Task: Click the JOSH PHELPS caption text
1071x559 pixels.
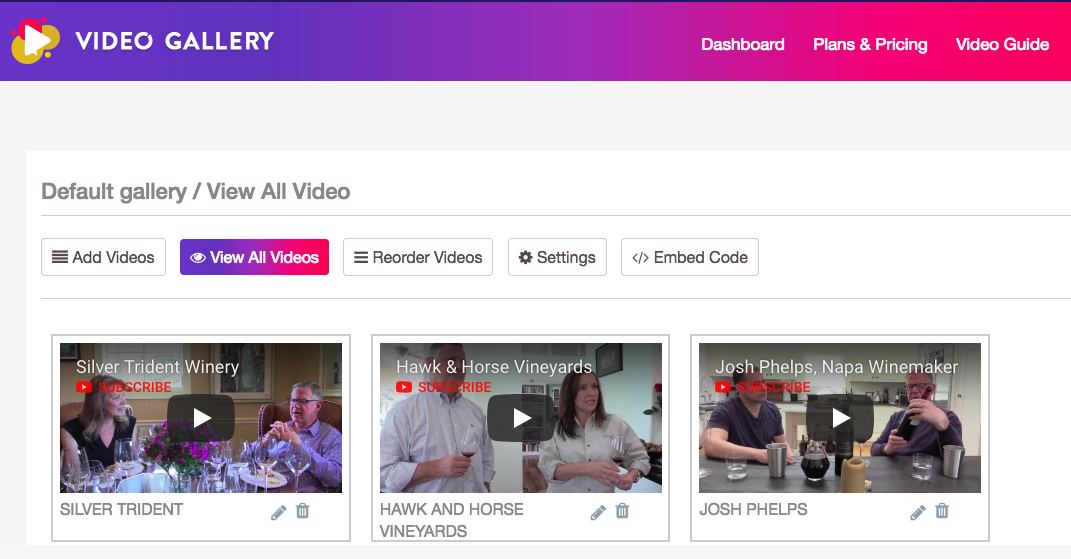Action: pyautogui.click(x=753, y=510)
